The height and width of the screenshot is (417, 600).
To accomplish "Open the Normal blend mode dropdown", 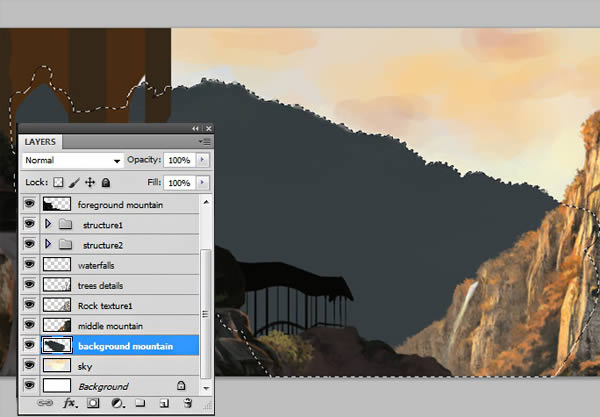I will 72,160.
